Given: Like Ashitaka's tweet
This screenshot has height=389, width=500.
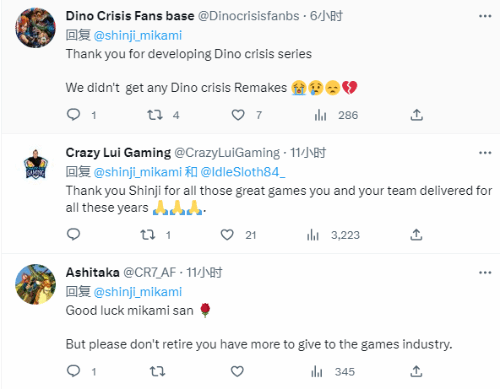Looking at the screenshot, I should (x=237, y=371).
